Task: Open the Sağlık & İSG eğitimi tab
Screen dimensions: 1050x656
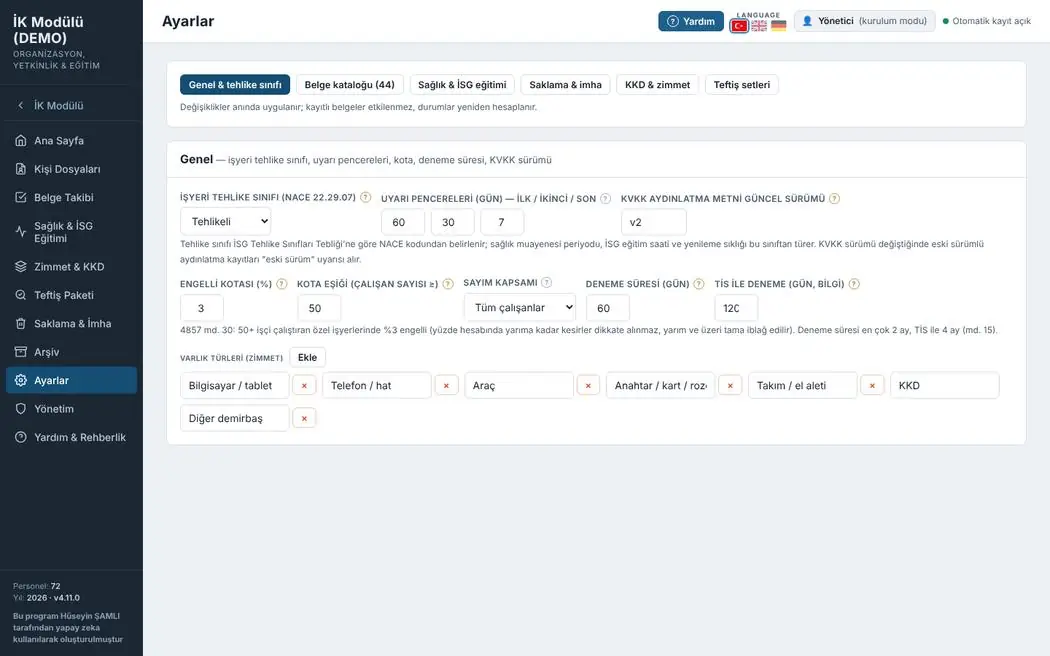Action: click(462, 85)
